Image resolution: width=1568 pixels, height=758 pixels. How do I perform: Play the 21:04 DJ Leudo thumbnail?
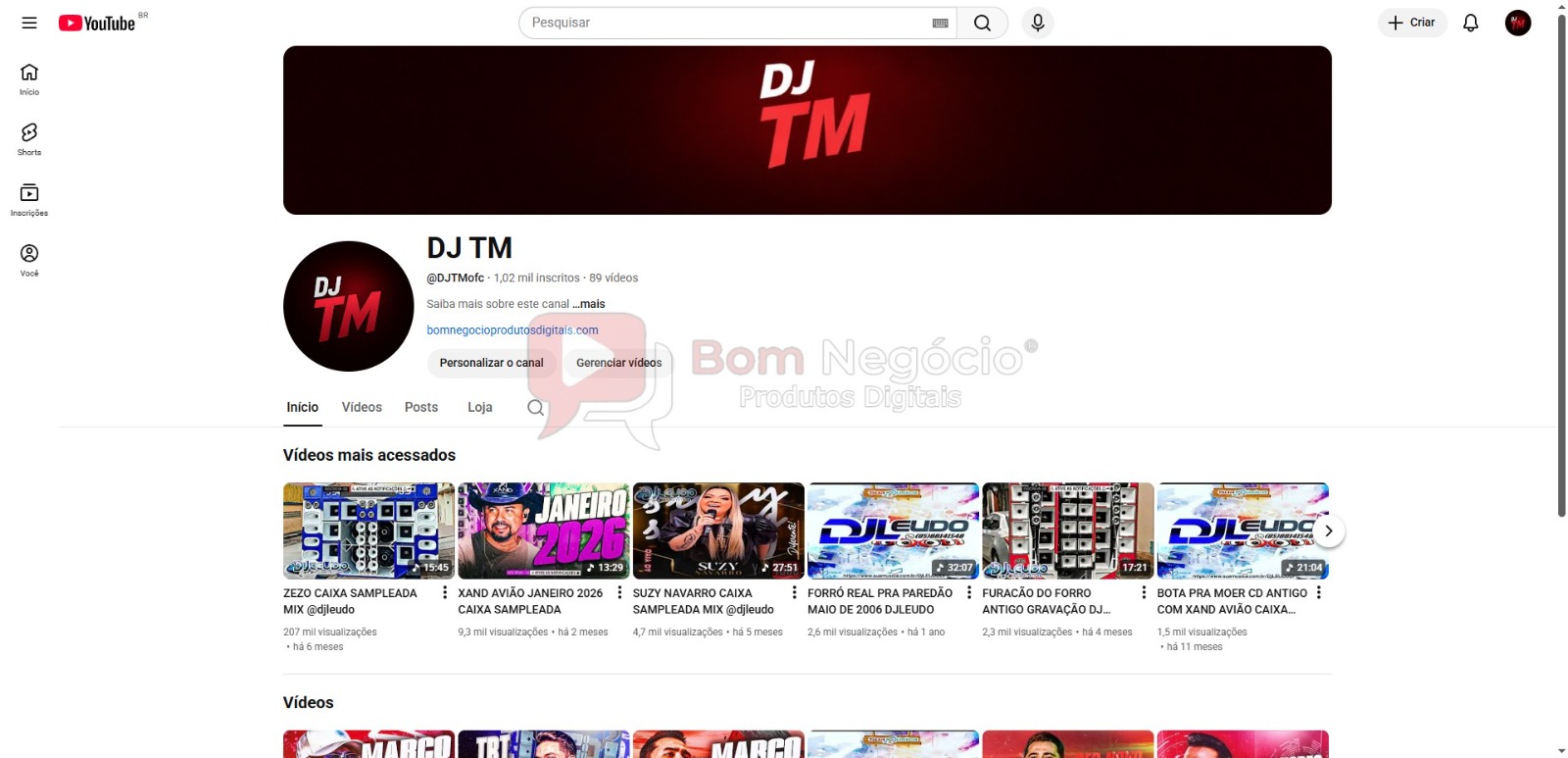[1243, 531]
